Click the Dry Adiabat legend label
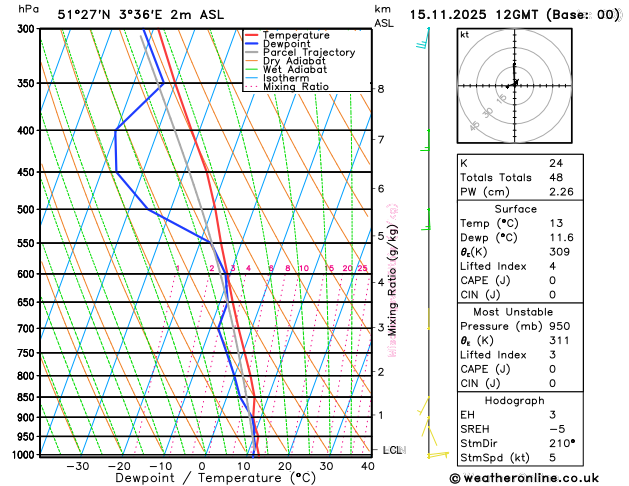Screen dimensions: 629x486 294,61
